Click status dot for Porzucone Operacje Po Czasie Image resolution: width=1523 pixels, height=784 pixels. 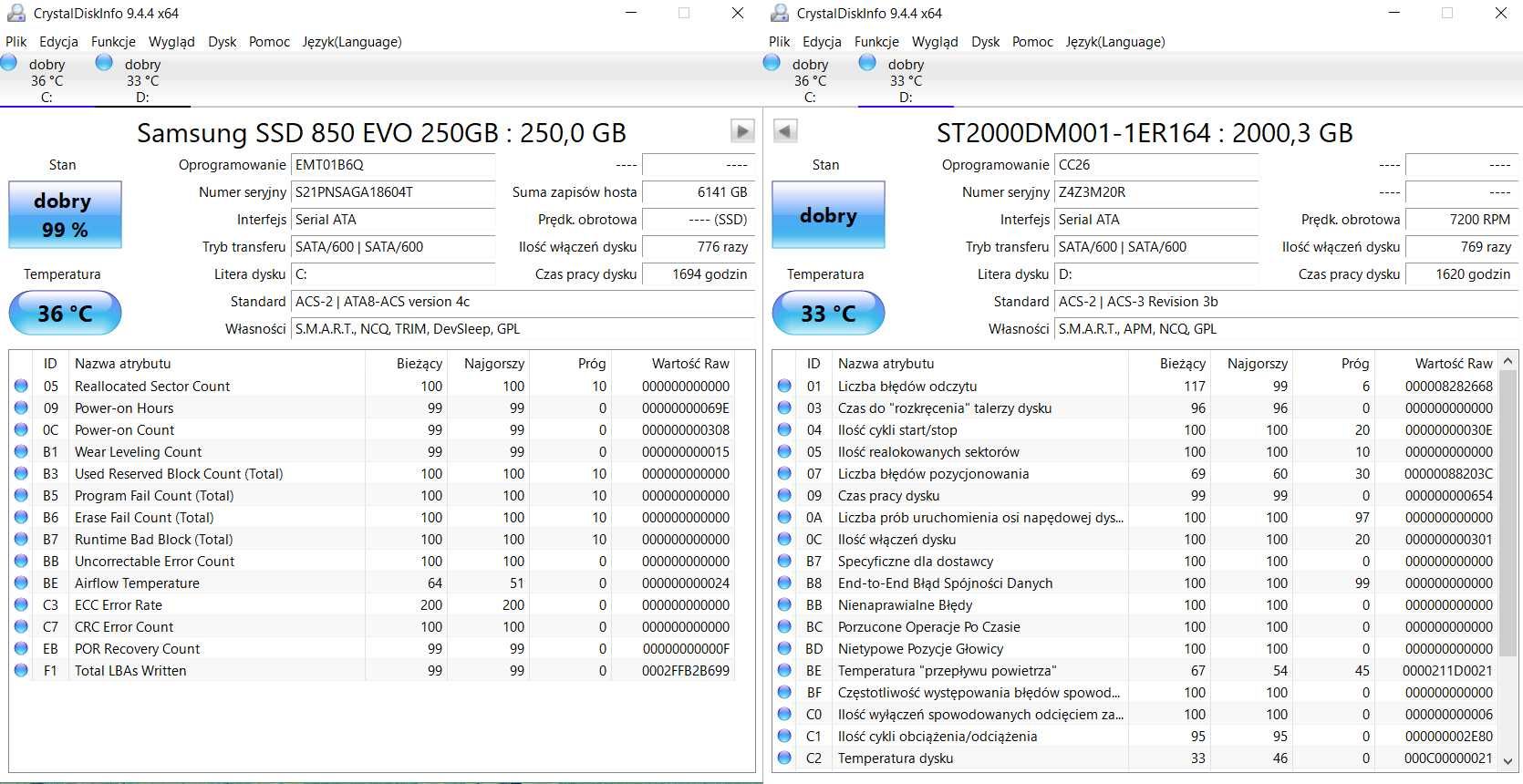(x=784, y=626)
